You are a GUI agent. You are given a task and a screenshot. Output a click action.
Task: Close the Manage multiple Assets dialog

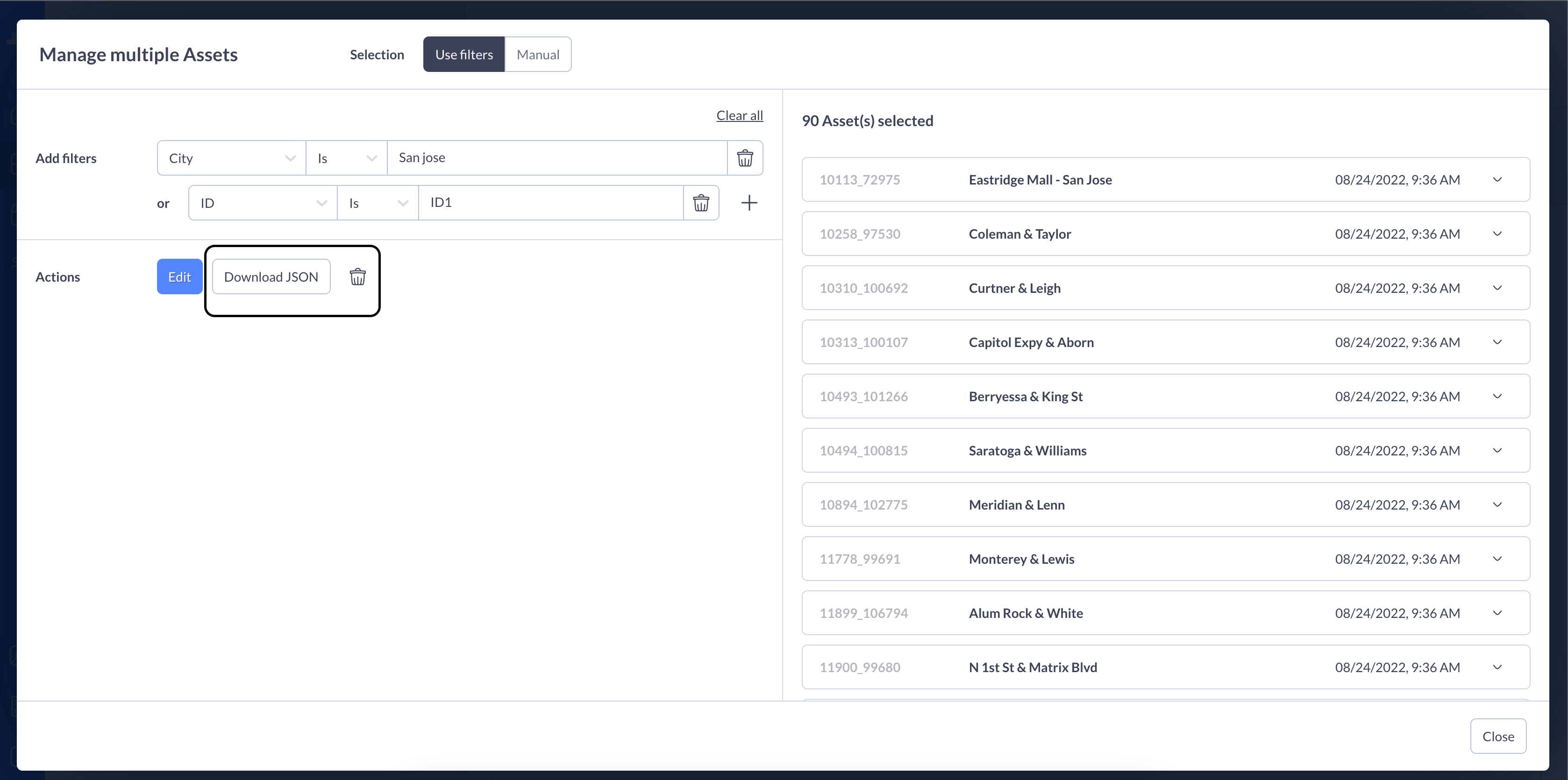1497,736
